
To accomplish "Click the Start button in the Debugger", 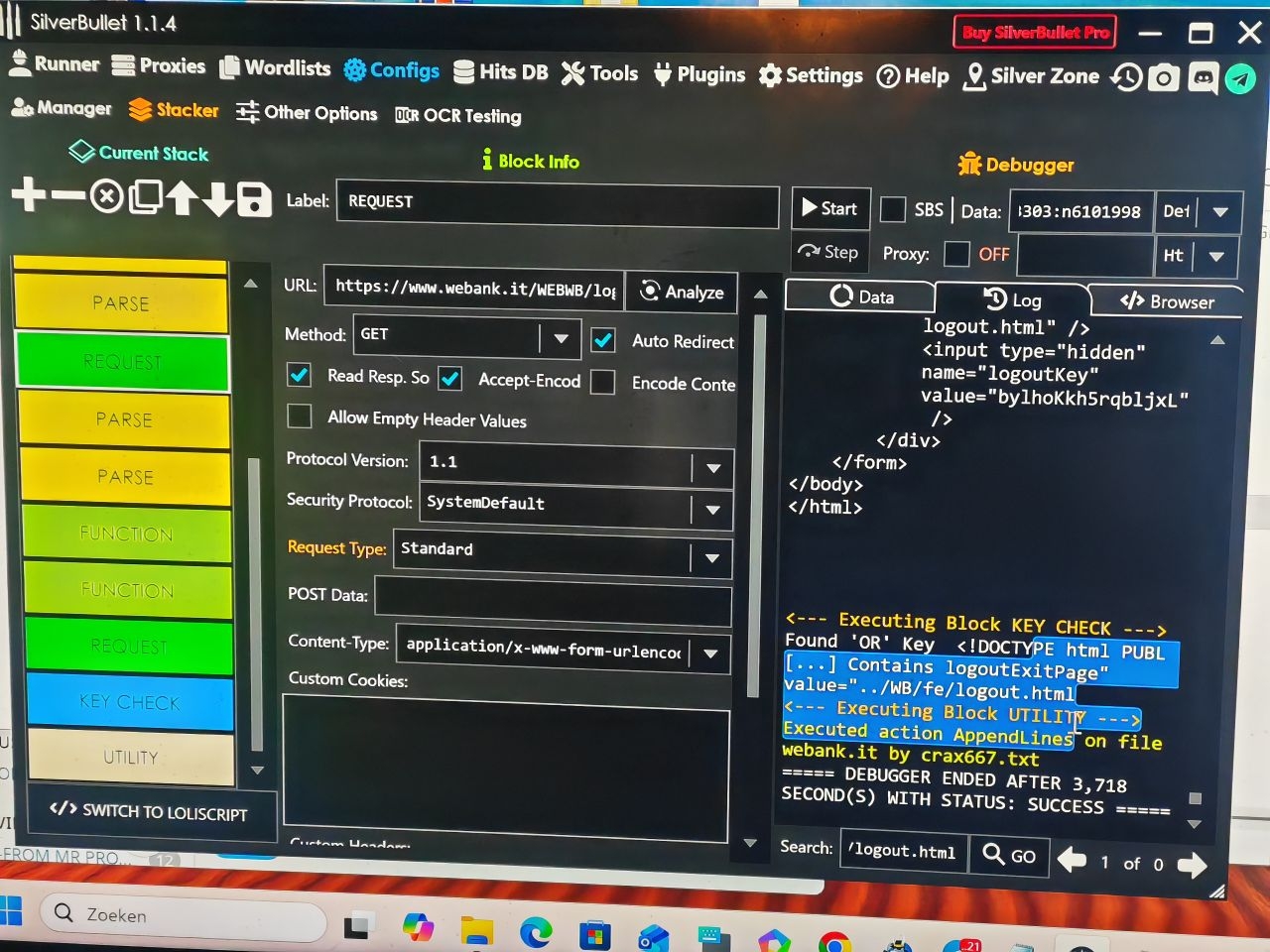I will point(830,208).
